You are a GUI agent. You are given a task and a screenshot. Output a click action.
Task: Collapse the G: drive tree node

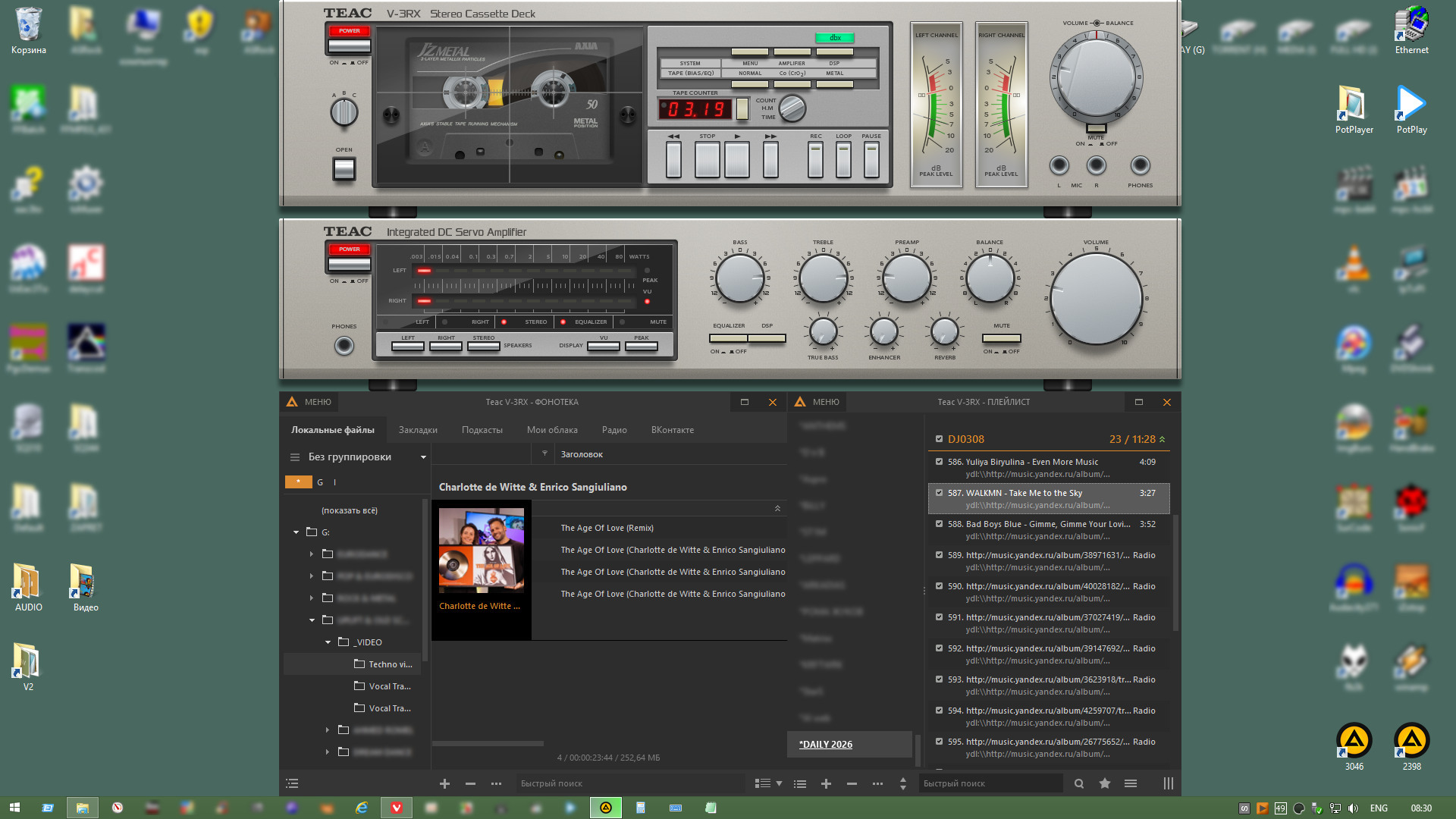pos(297,532)
